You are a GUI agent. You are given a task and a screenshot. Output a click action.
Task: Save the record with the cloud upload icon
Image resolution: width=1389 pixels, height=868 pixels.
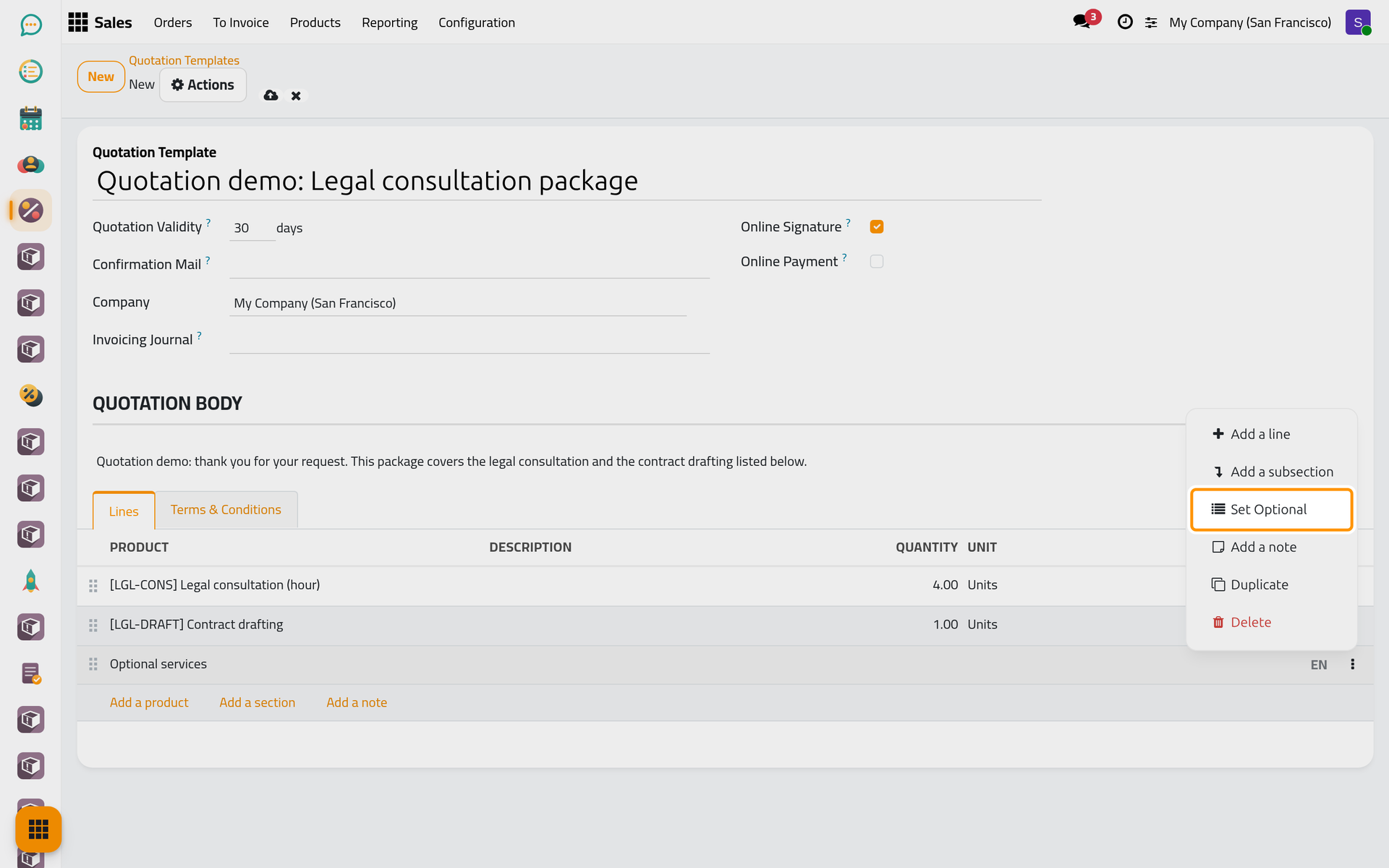click(271, 95)
